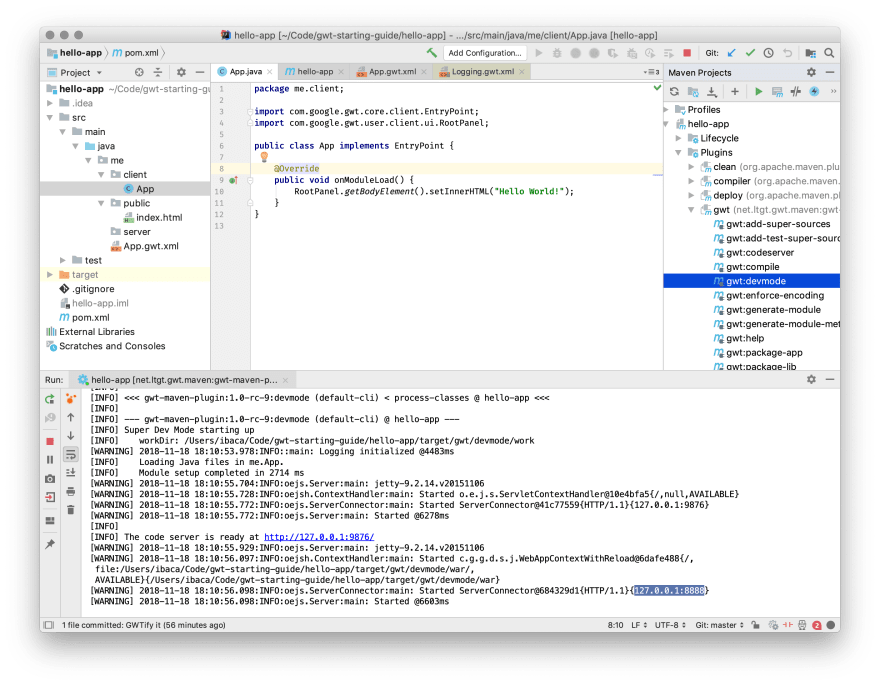Screen dimensions: 880x685
Task: Expand the target folder
Action: coord(50,274)
